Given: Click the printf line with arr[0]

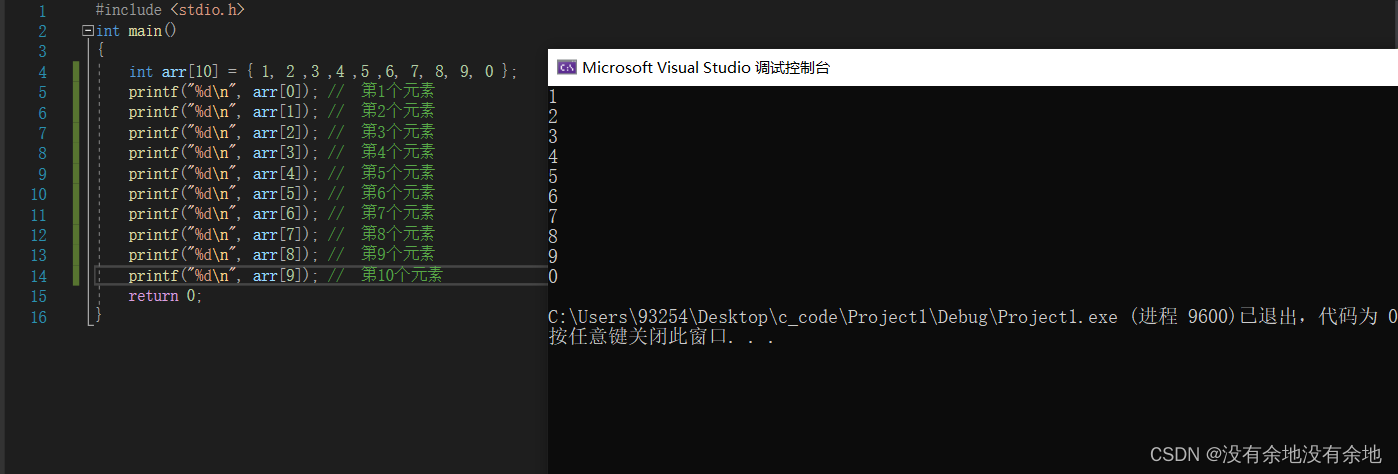Looking at the screenshot, I should (282, 92).
